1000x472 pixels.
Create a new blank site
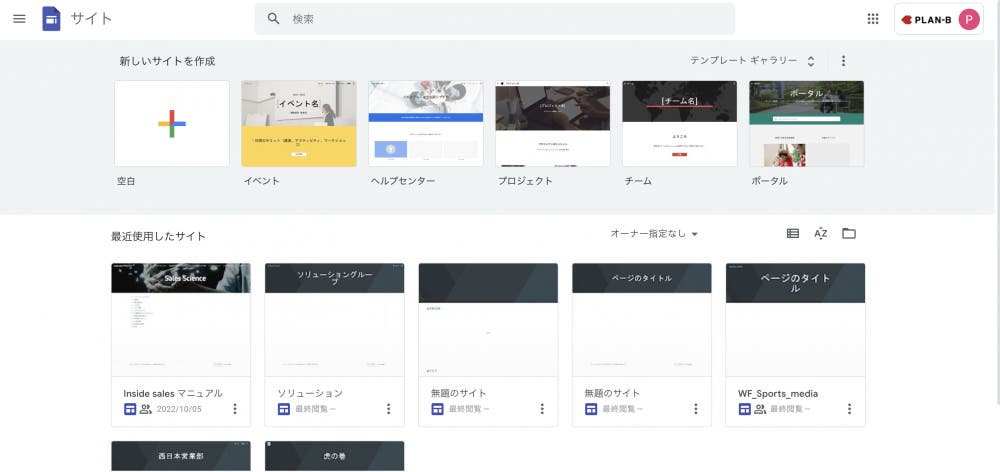pos(172,123)
